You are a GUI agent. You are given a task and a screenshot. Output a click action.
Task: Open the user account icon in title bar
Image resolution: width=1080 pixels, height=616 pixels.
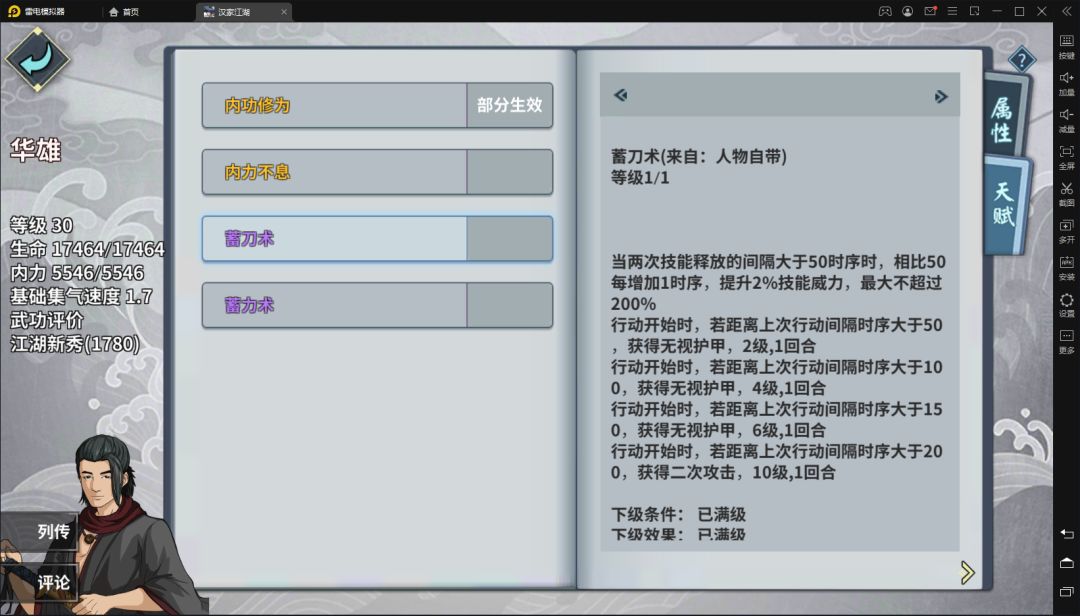coord(908,11)
